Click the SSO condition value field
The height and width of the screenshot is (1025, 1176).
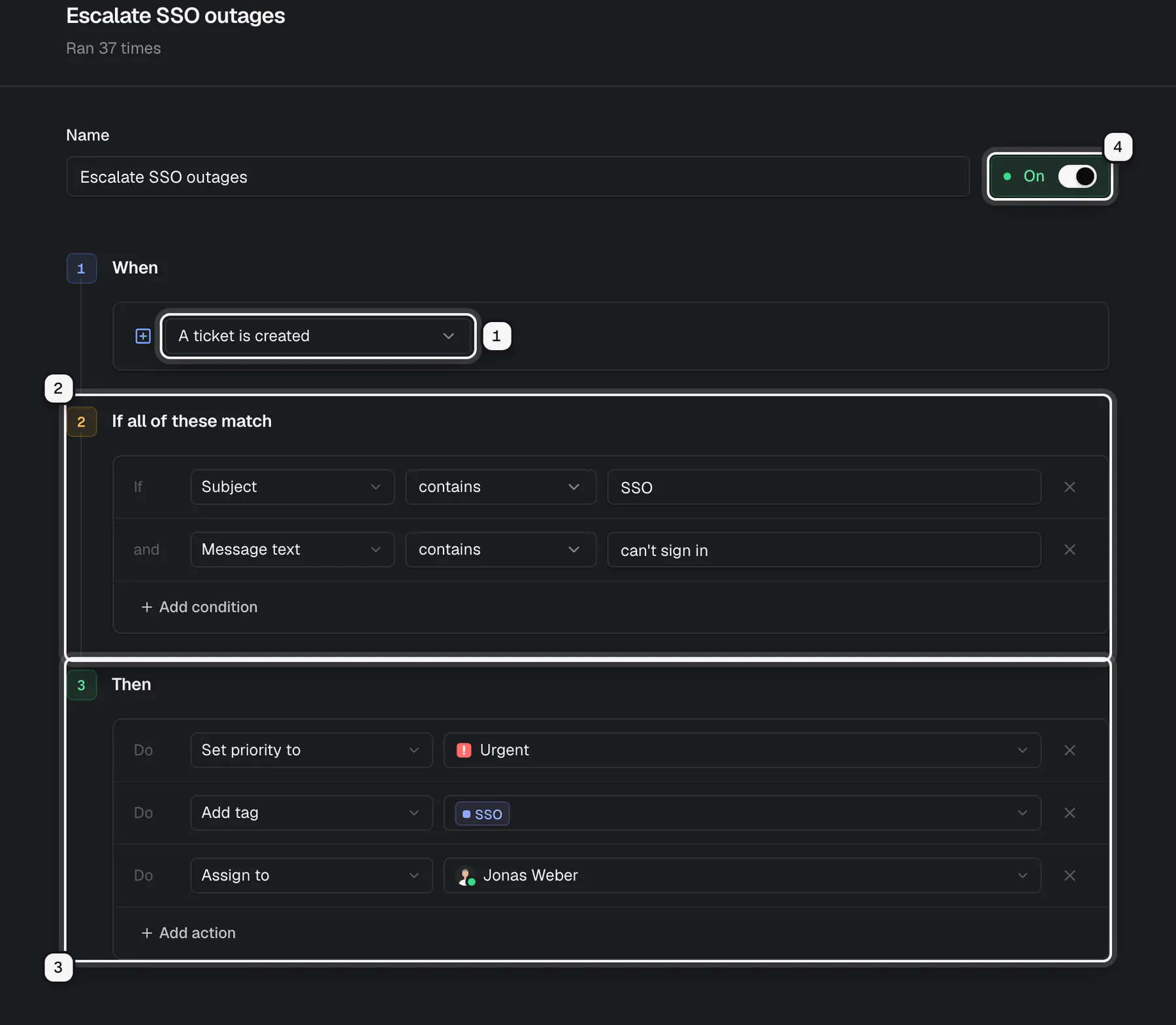[824, 487]
